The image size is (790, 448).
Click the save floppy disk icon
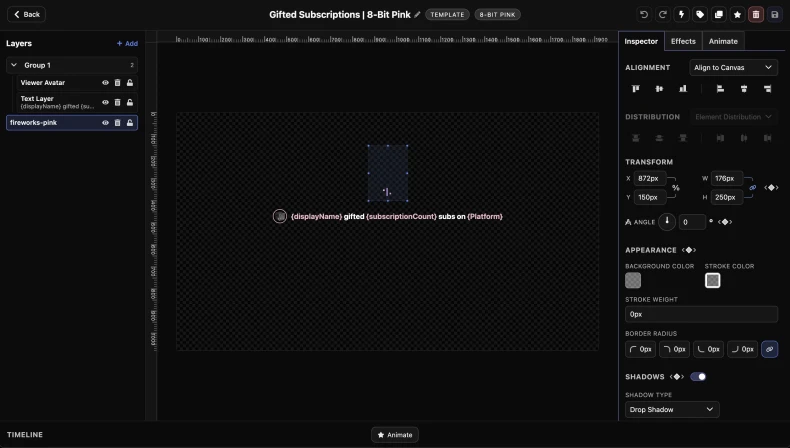point(774,15)
